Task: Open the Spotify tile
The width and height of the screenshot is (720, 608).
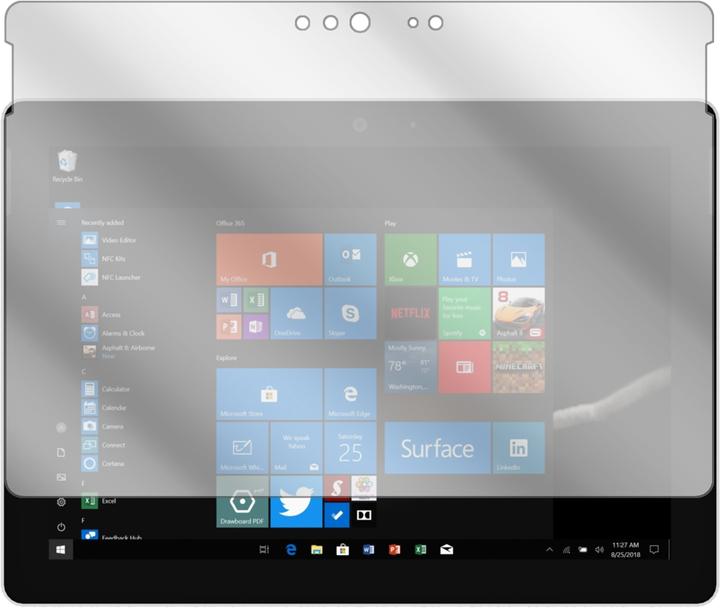Action: 465,314
